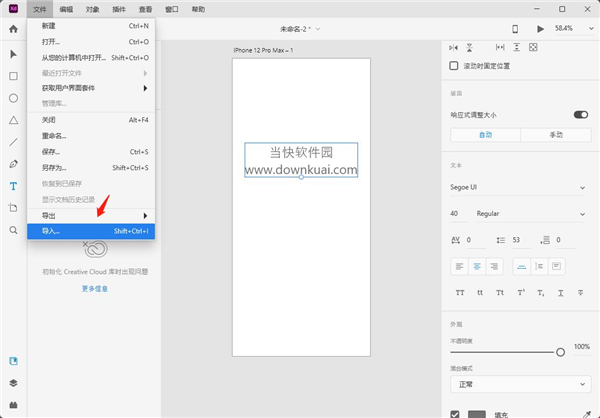Screen dimensions: 600x418
Task: Click the fill color swatch
Action: click(477, 414)
